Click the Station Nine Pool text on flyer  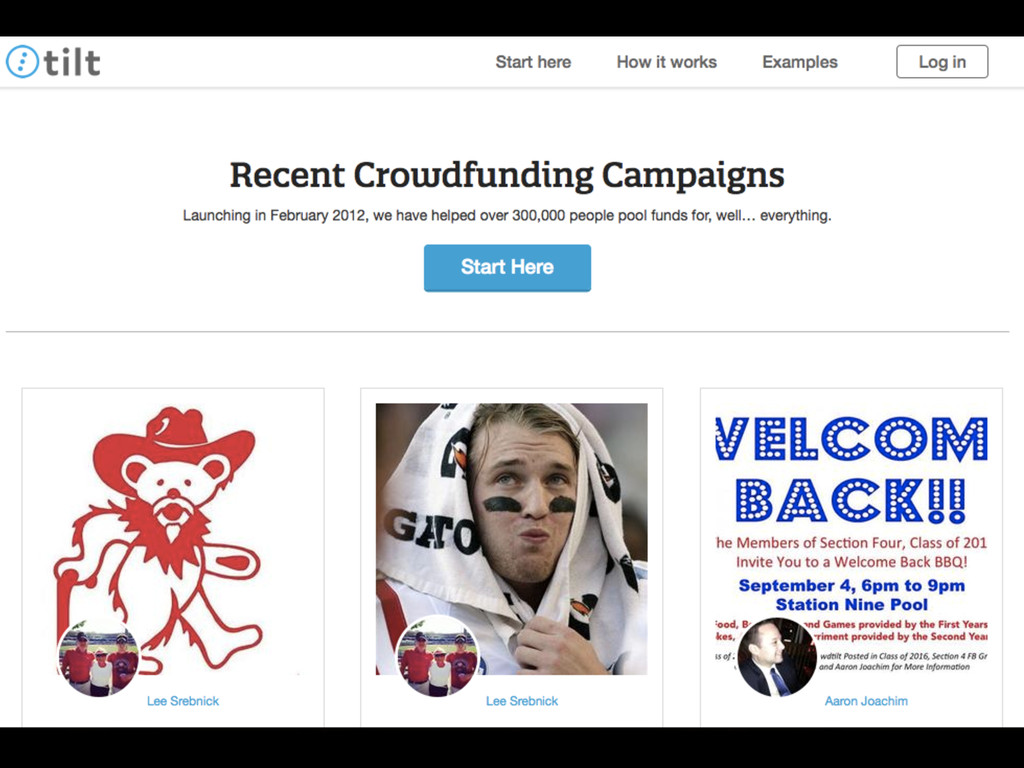tap(852, 605)
